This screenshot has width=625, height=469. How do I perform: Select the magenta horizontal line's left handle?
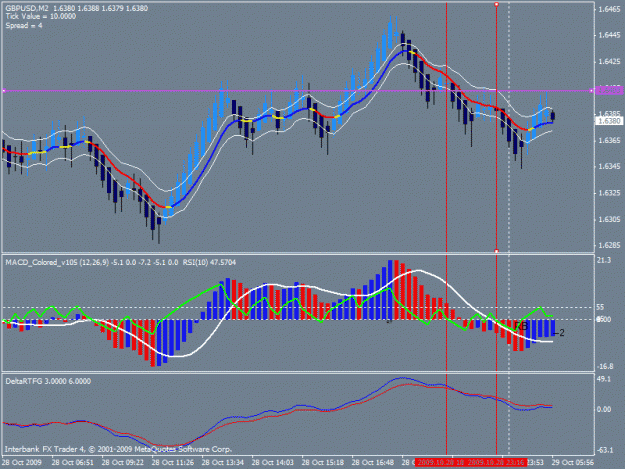4,91
